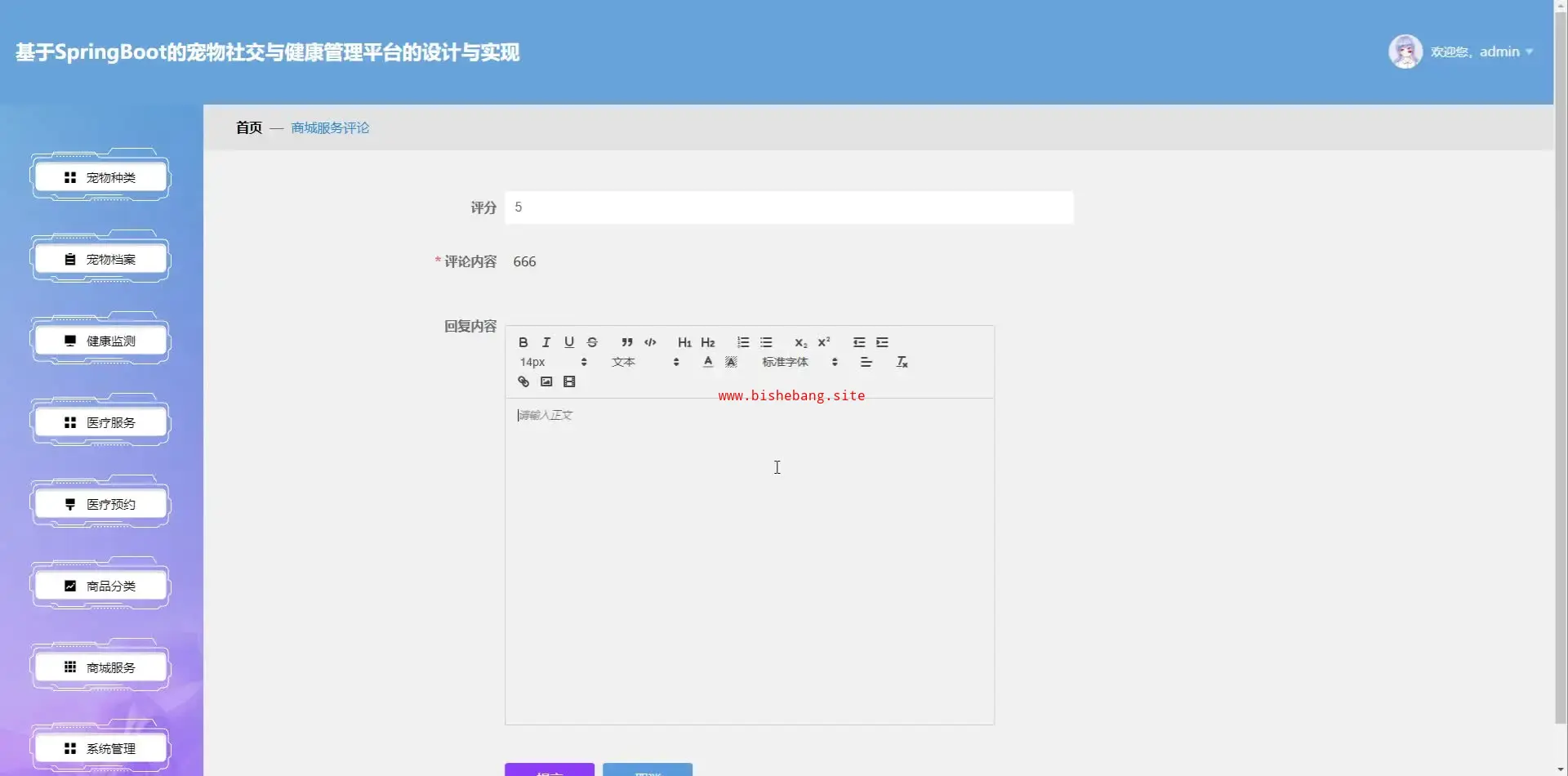1568x776 pixels.
Task: Clear formatting with the Tx icon
Action: 902,362
